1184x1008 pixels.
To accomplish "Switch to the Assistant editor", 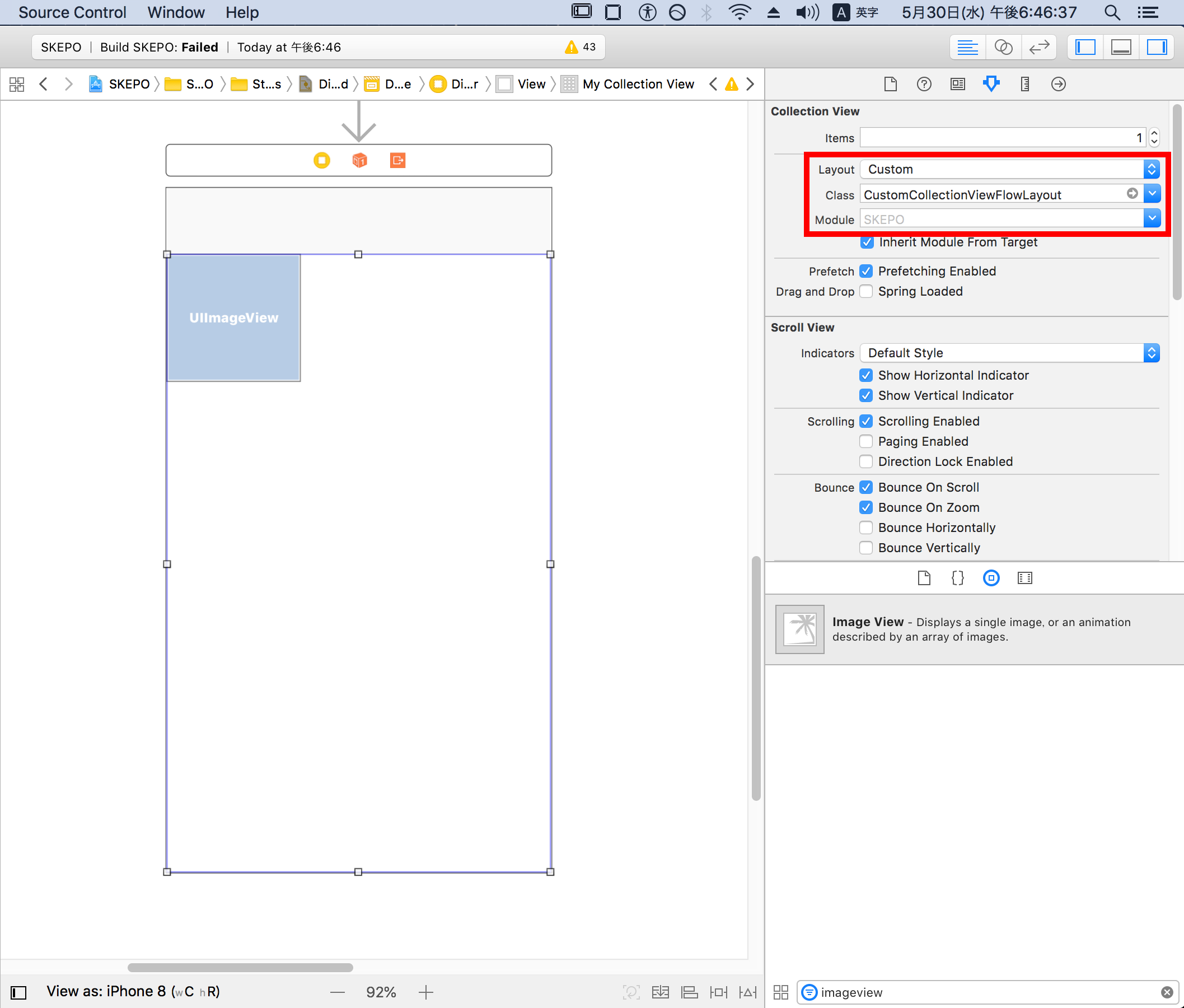I will point(1003,47).
